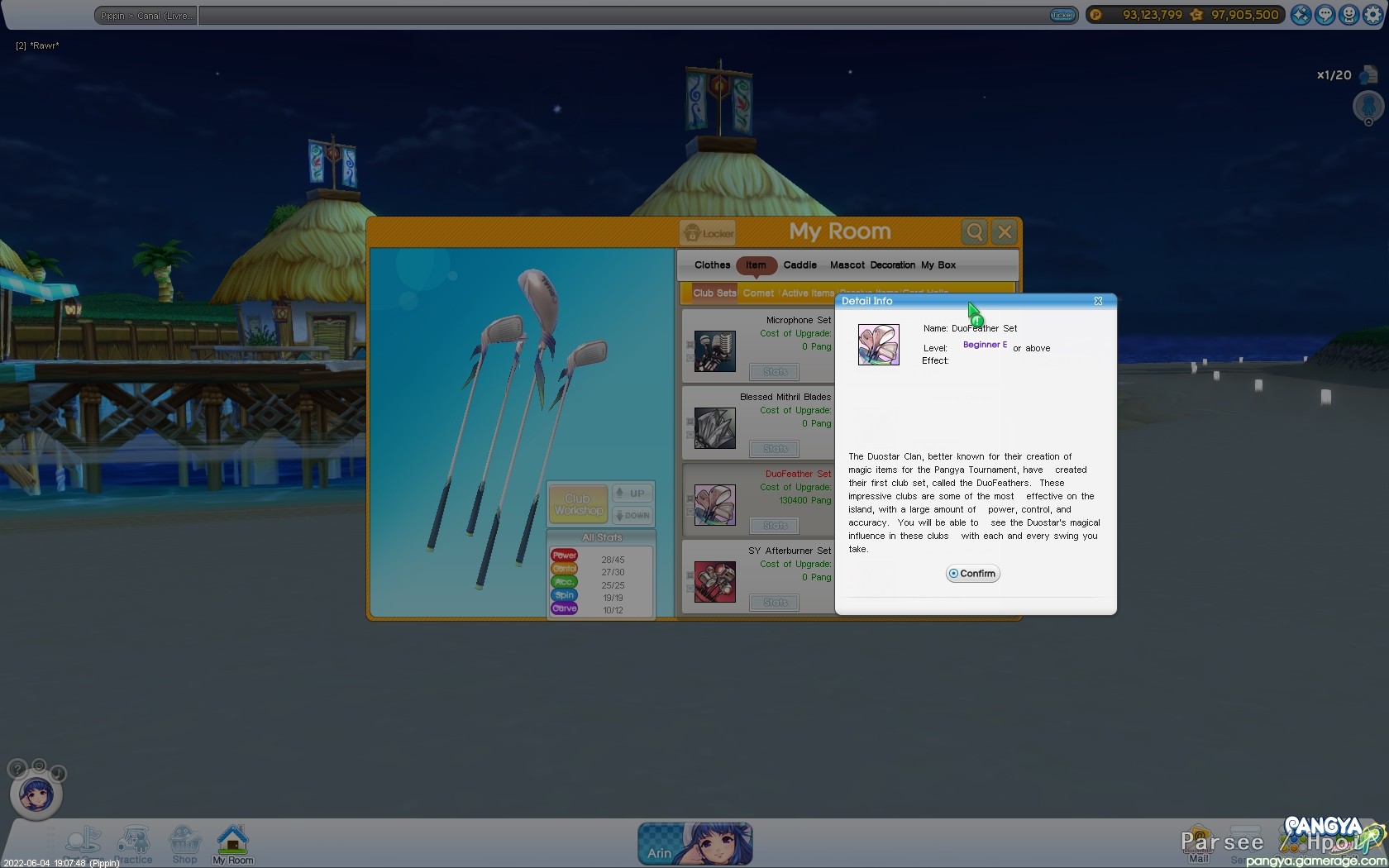This screenshot has width=1389, height=868.
Task: Switch to the Caddie tab
Action: (800, 265)
